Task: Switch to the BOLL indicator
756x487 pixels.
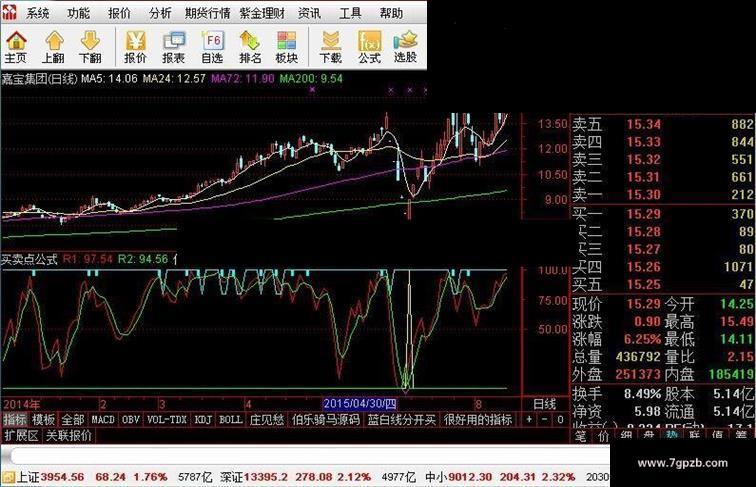Action: pos(231,419)
